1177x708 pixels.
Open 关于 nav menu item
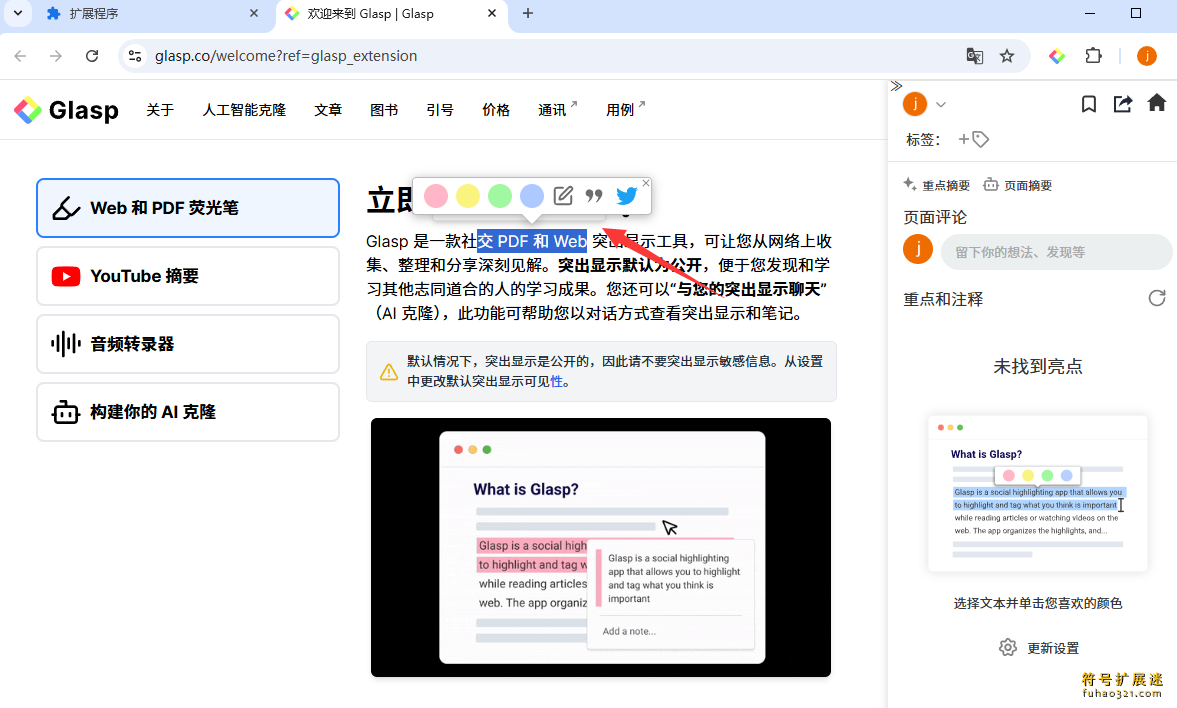click(160, 110)
